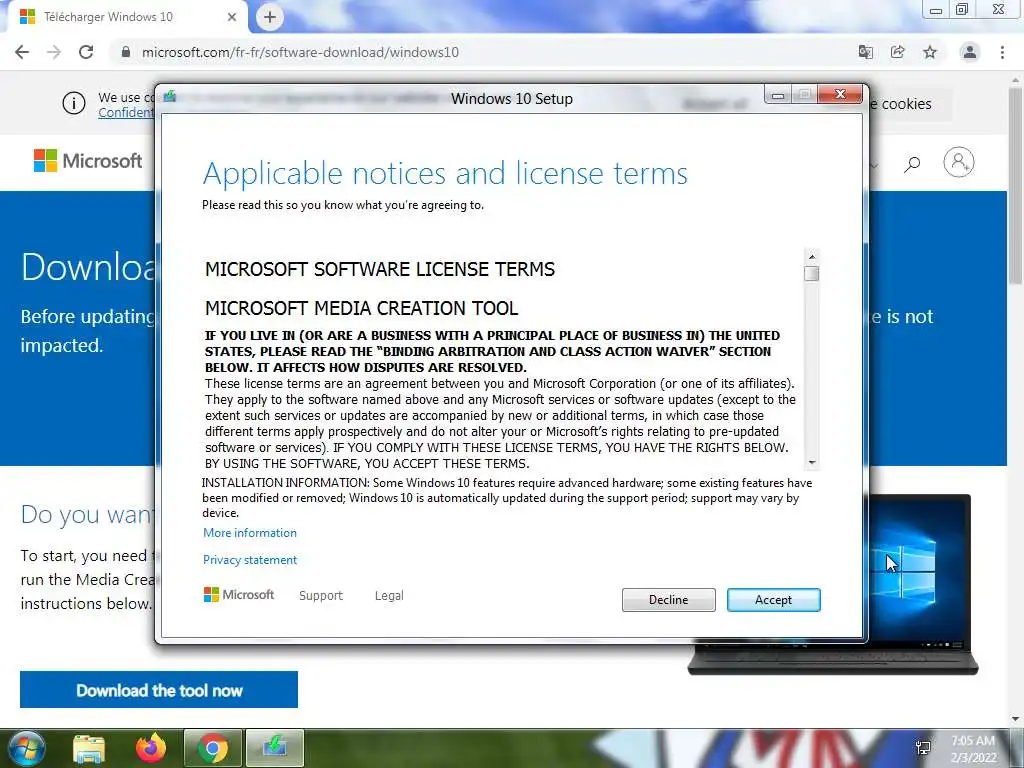Open Chrome profile avatar menu
The height and width of the screenshot is (768, 1024).
(970, 52)
